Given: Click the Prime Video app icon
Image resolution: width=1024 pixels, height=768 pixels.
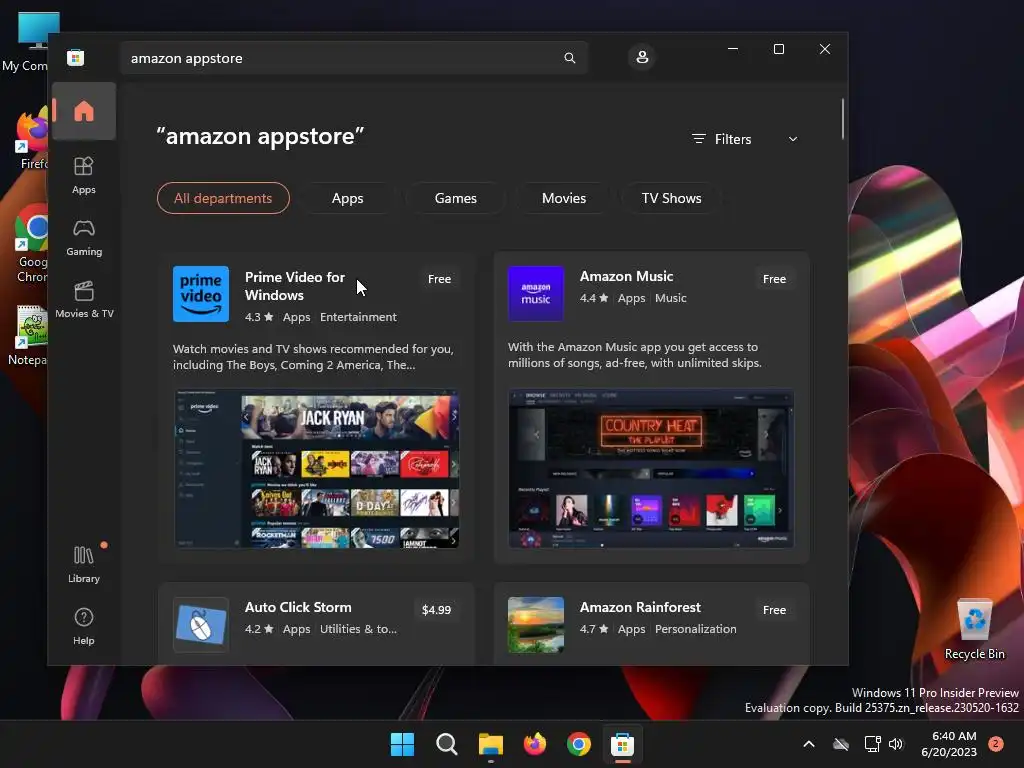Looking at the screenshot, I should 201,294.
